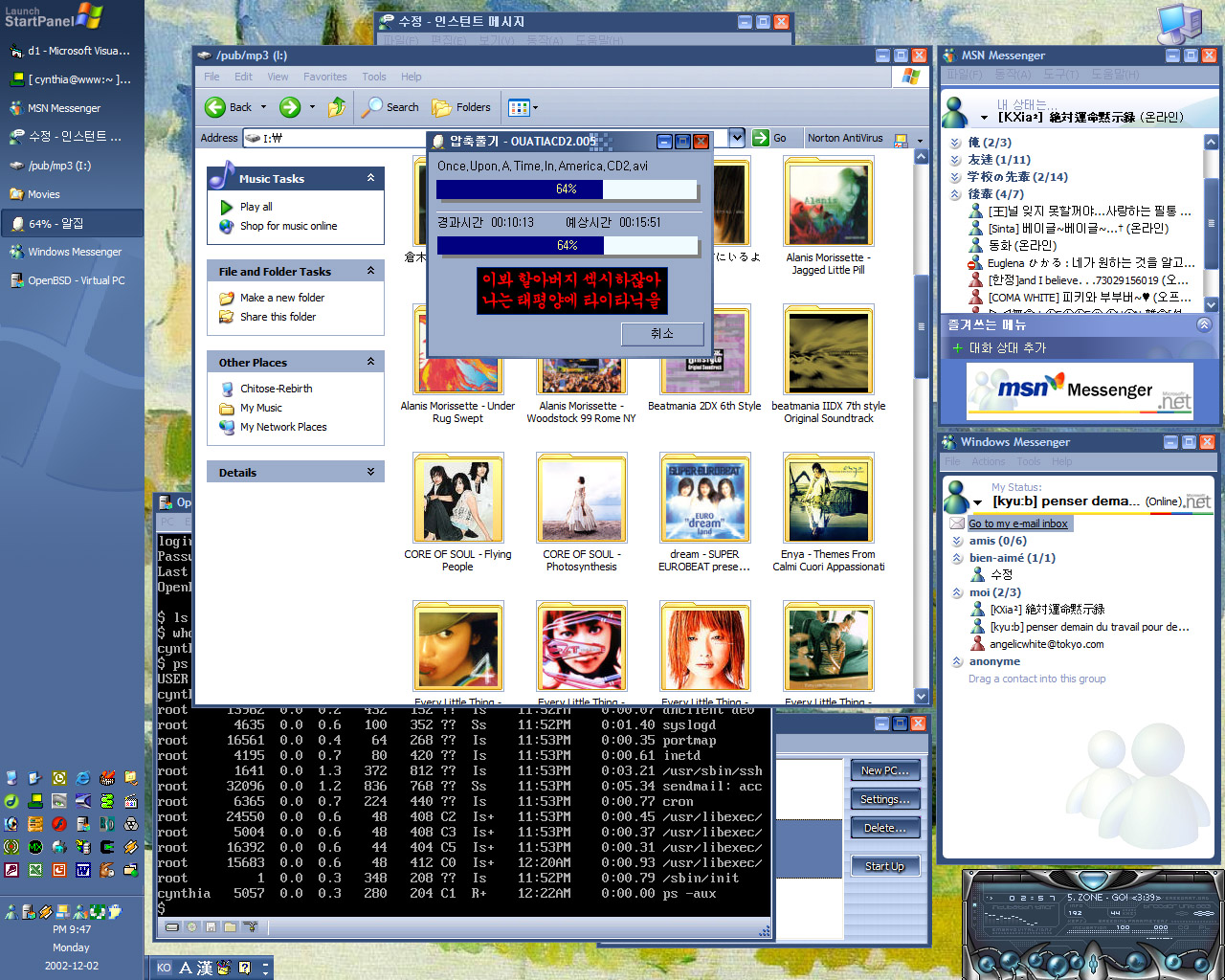This screenshot has width=1225, height=980.
Task: Go up one folder level
Action: (337, 107)
